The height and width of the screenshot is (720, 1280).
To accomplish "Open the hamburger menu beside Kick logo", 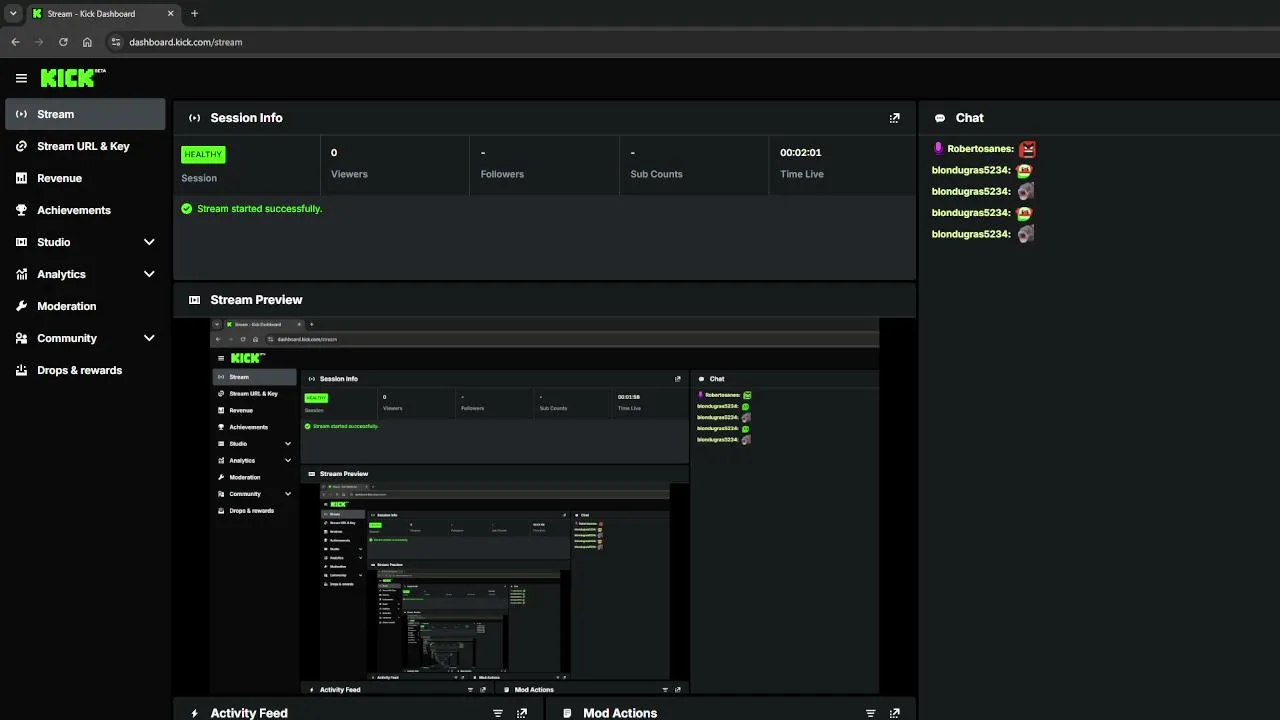I will click(x=21, y=78).
